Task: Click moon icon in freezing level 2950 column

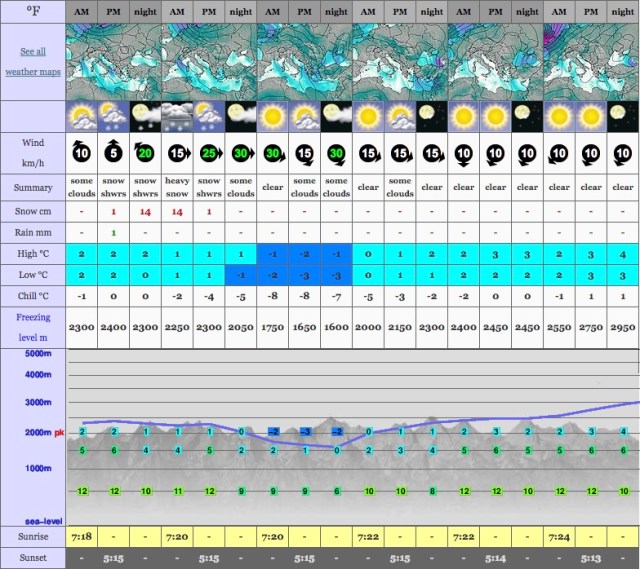Action: tap(623, 116)
